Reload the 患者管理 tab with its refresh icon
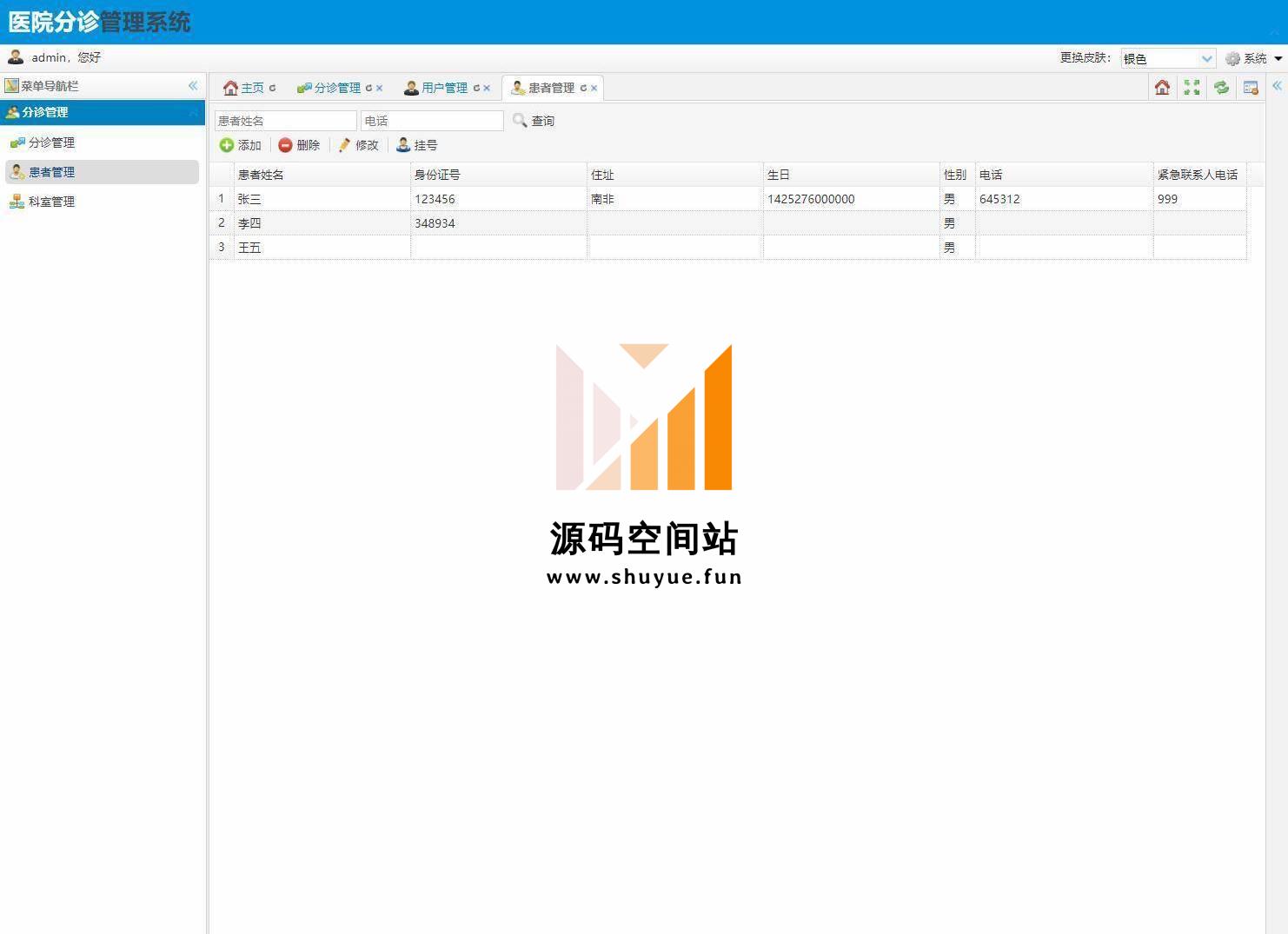This screenshot has height=934, width=1288. 583,88
